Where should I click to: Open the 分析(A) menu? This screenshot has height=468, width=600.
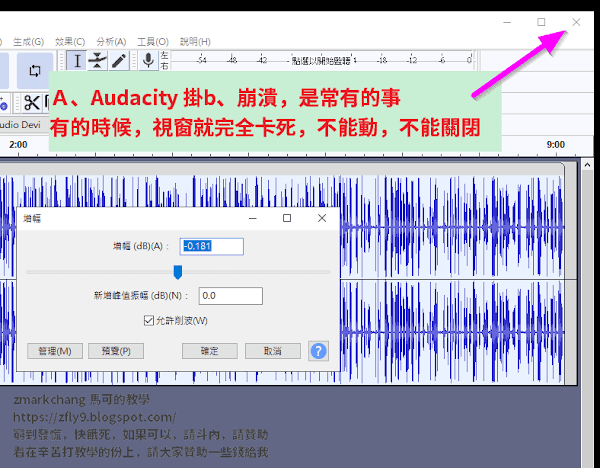point(111,42)
